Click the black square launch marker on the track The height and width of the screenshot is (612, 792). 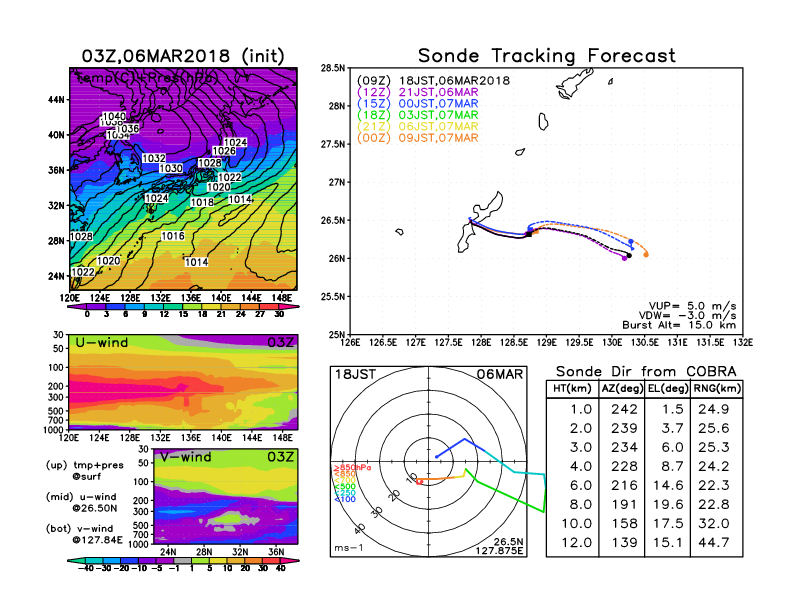pos(529,234)
